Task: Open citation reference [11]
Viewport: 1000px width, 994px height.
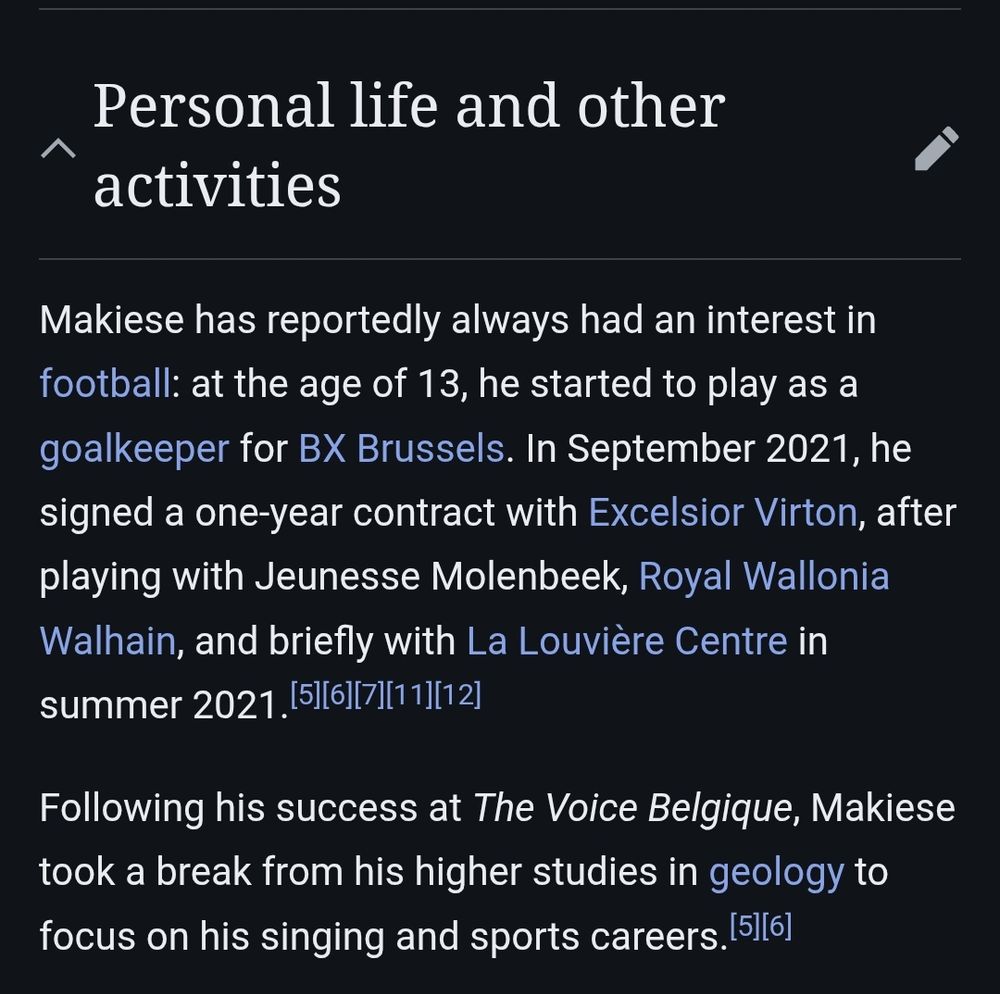Action: click(x=410, y=690)
